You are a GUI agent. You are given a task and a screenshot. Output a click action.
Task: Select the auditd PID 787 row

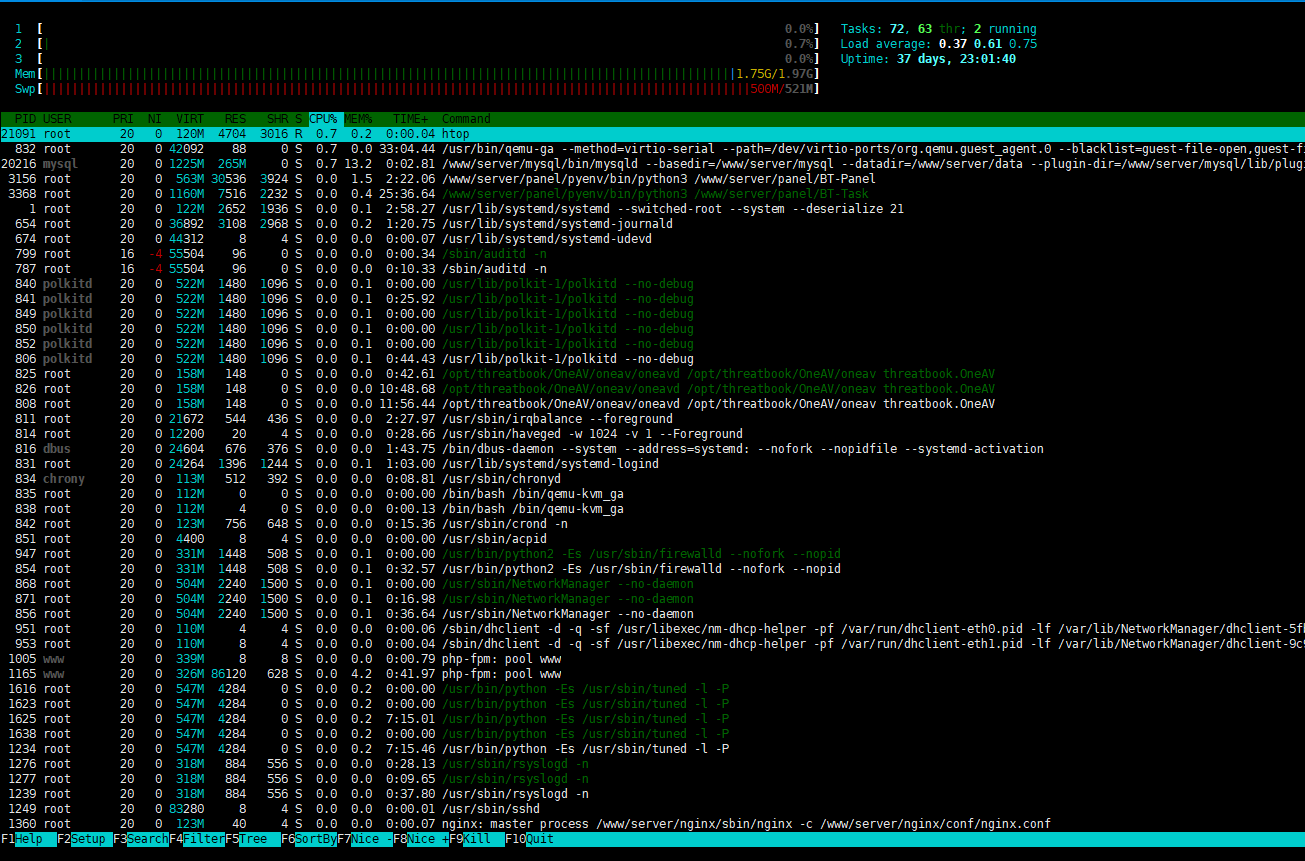coord(652,269)
